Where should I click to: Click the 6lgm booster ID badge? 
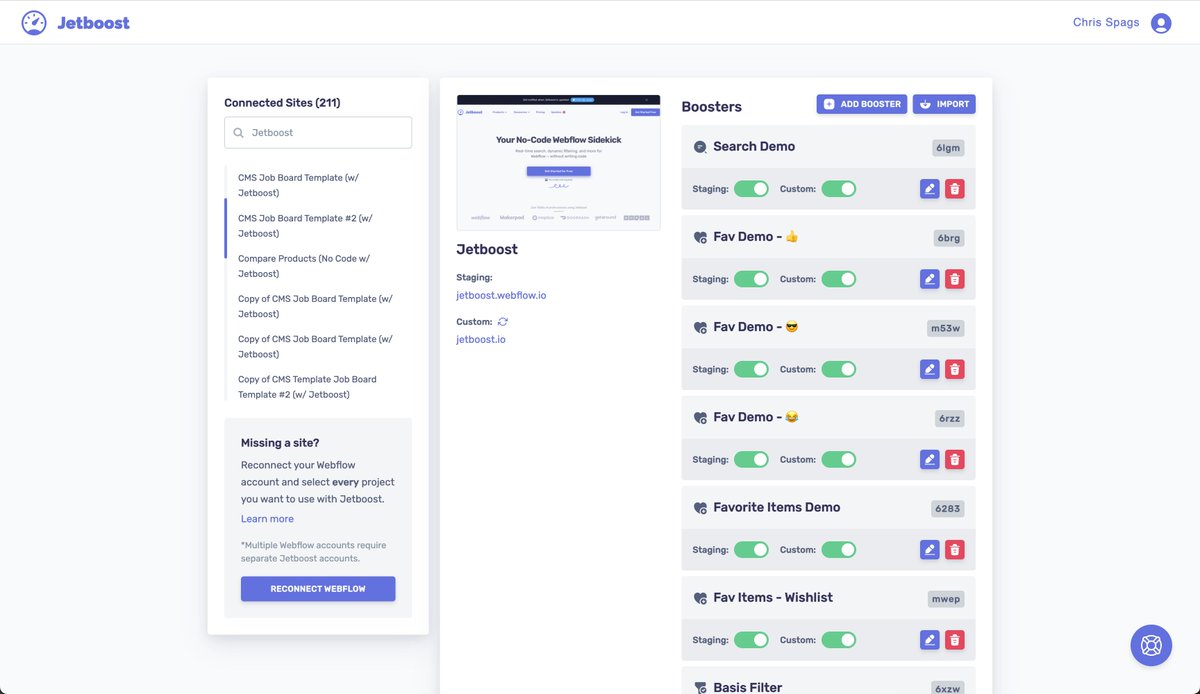click(x=948, y=148)
